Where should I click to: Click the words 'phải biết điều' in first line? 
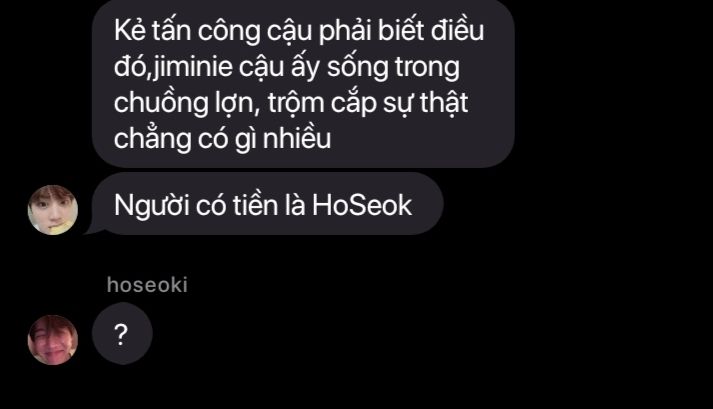(402, 31)
